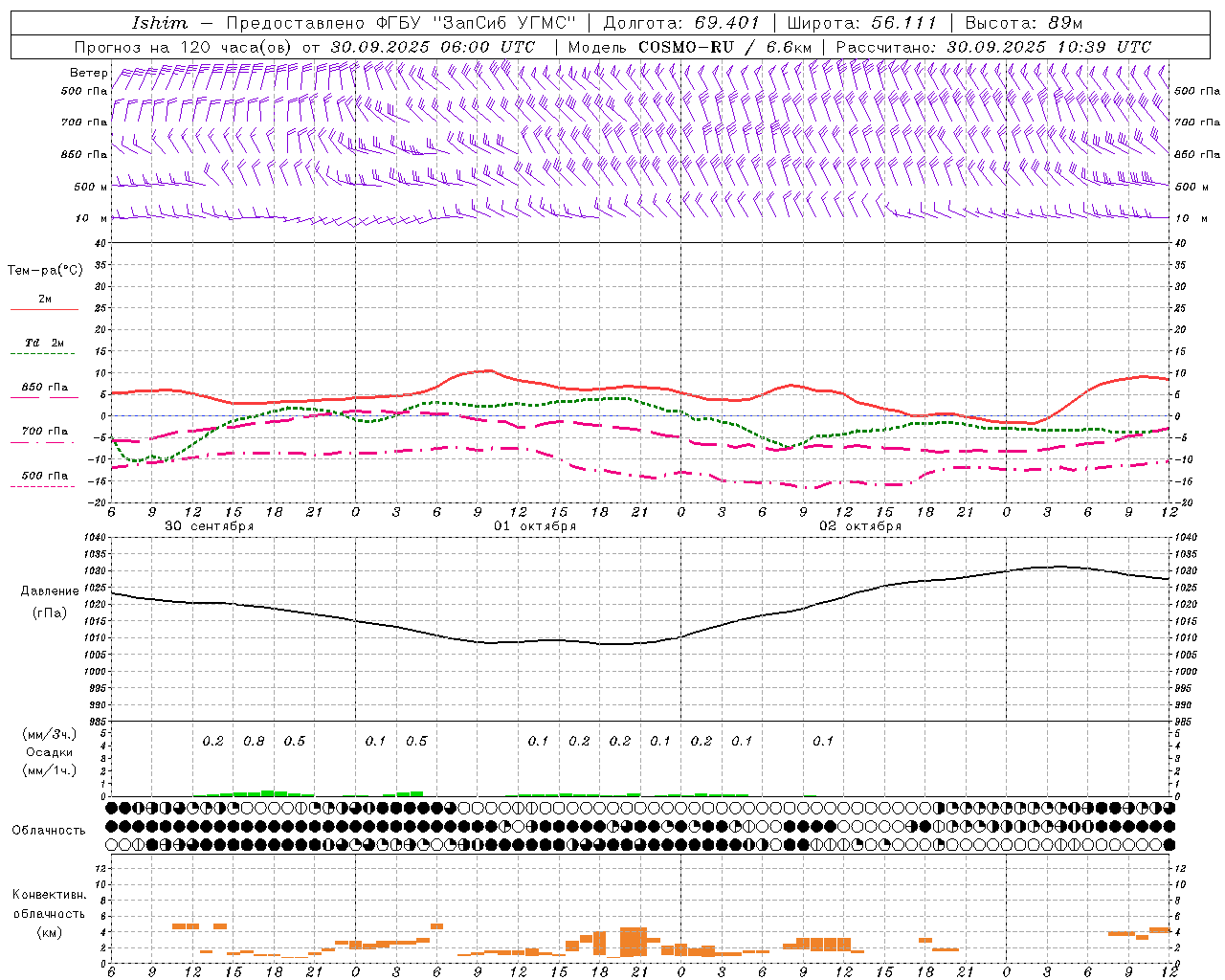Select the "Долгота: 69.401" header field
This screenshot has width=1225, height=980.
coord(681,23)
